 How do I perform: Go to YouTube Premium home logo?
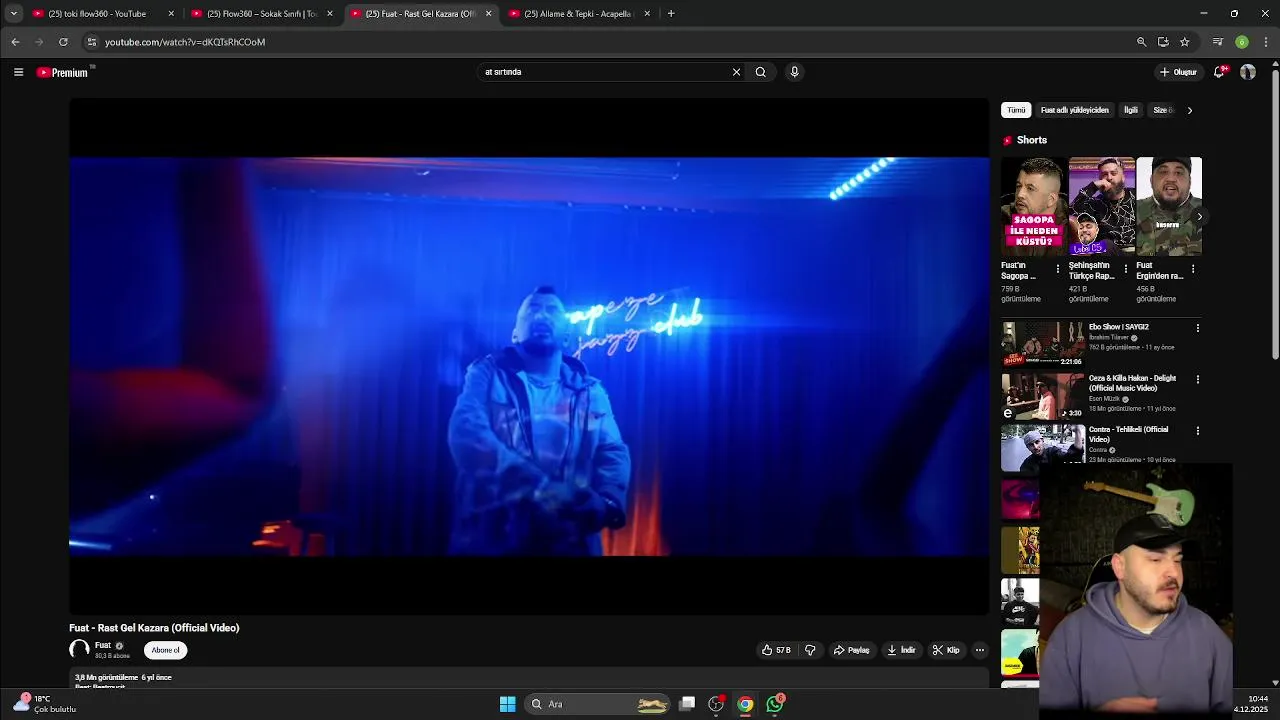pos(62,72)
